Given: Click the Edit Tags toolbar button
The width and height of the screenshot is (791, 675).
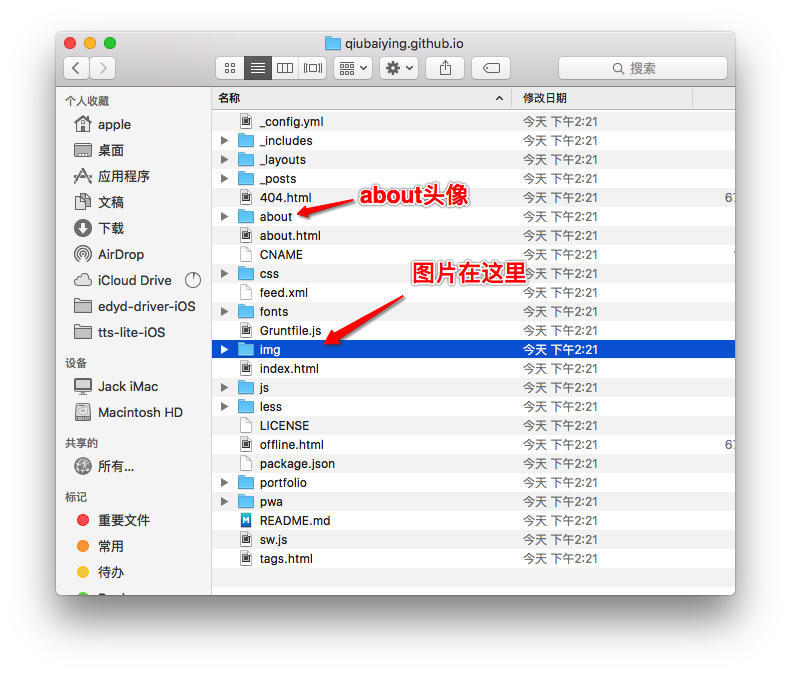Looking at the screenshot, I should pyautogui.click(x=490, y=68).
